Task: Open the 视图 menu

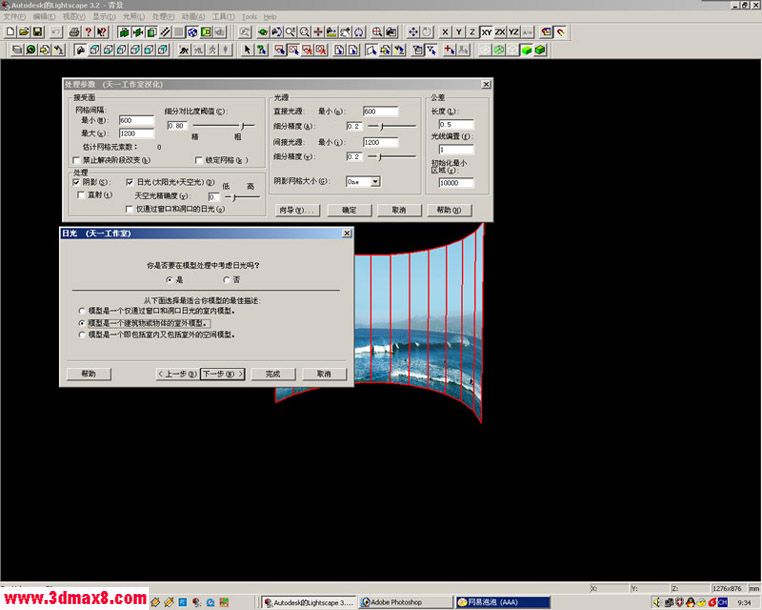Action: point(74,17)
